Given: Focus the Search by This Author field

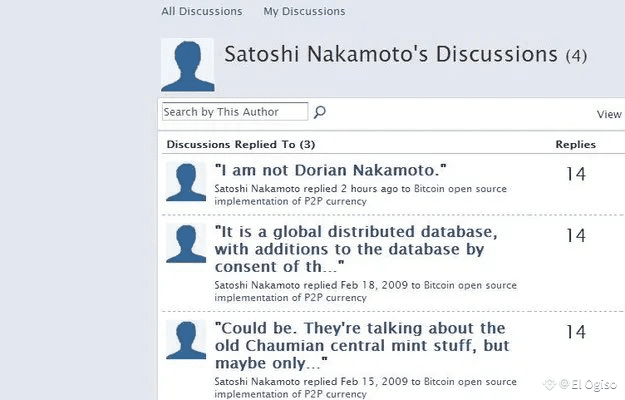Looking at the screenshot, I should [235, 112].
